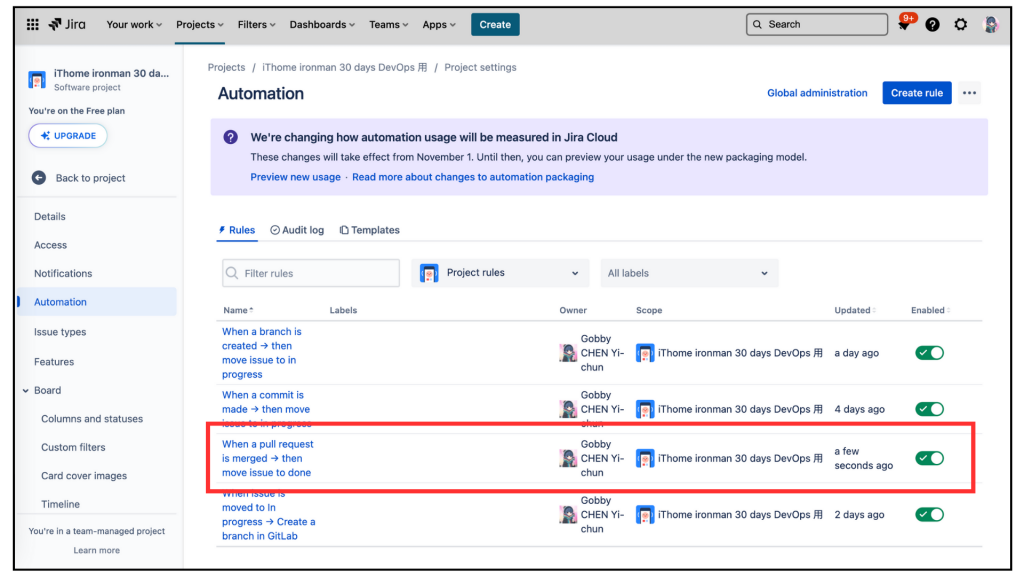
Task: Click the Create rule button
Action: pyautogui.click(x=917, y=93)
